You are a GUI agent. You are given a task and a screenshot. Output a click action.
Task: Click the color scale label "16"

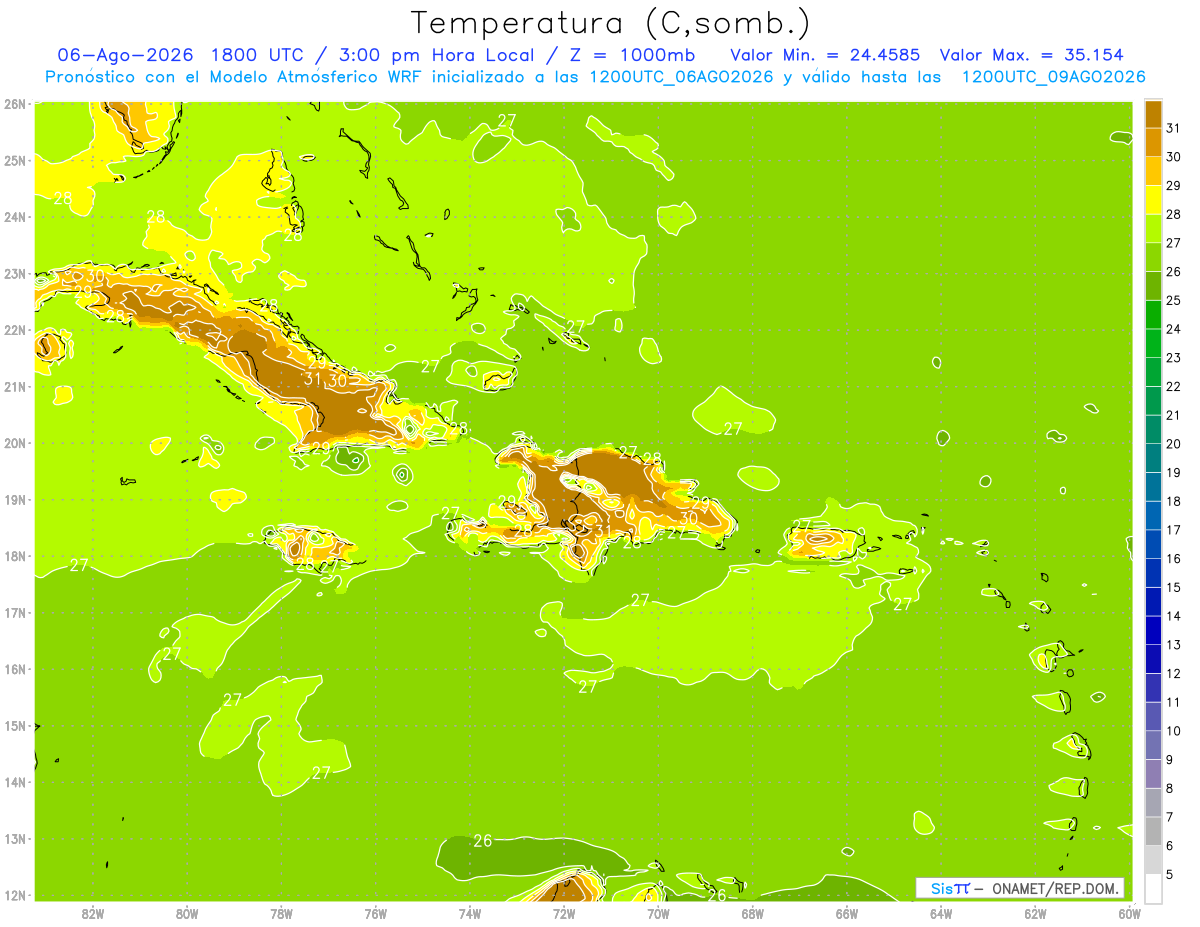click(1173, 559)
